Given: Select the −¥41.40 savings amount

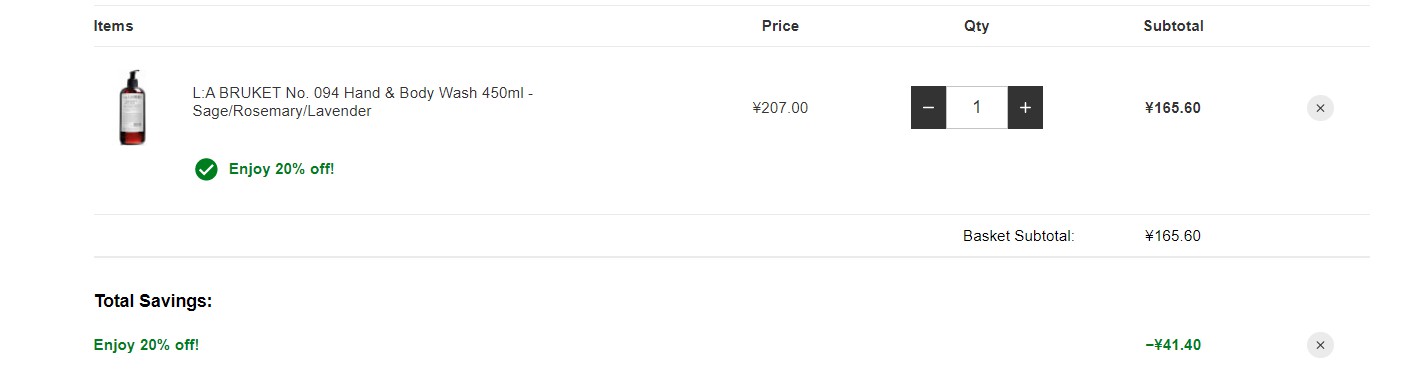Looking at the screenshot, I should [1173, 345].
